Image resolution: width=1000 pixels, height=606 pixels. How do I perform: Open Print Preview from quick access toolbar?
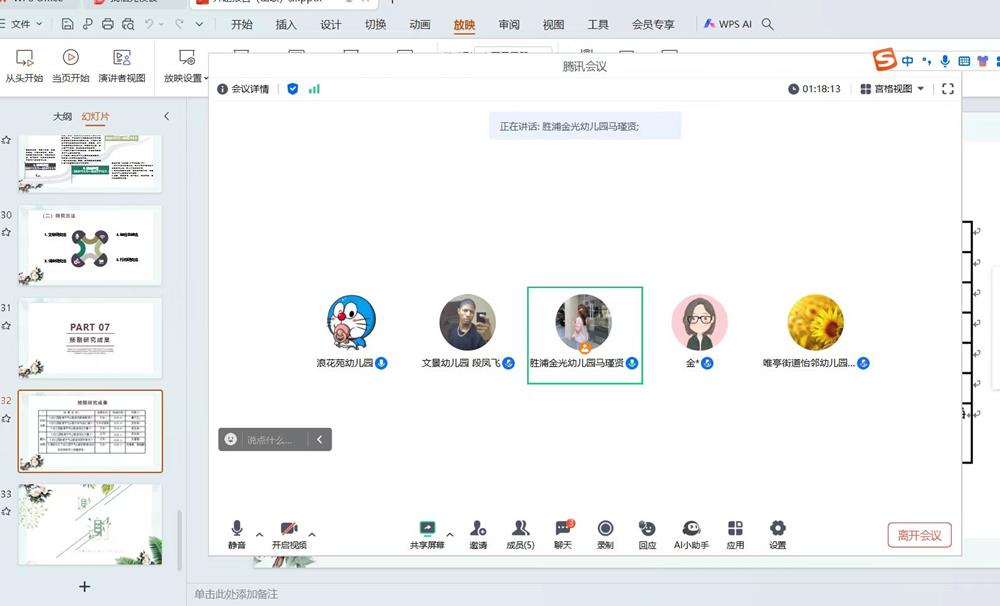tap(128, 24)
